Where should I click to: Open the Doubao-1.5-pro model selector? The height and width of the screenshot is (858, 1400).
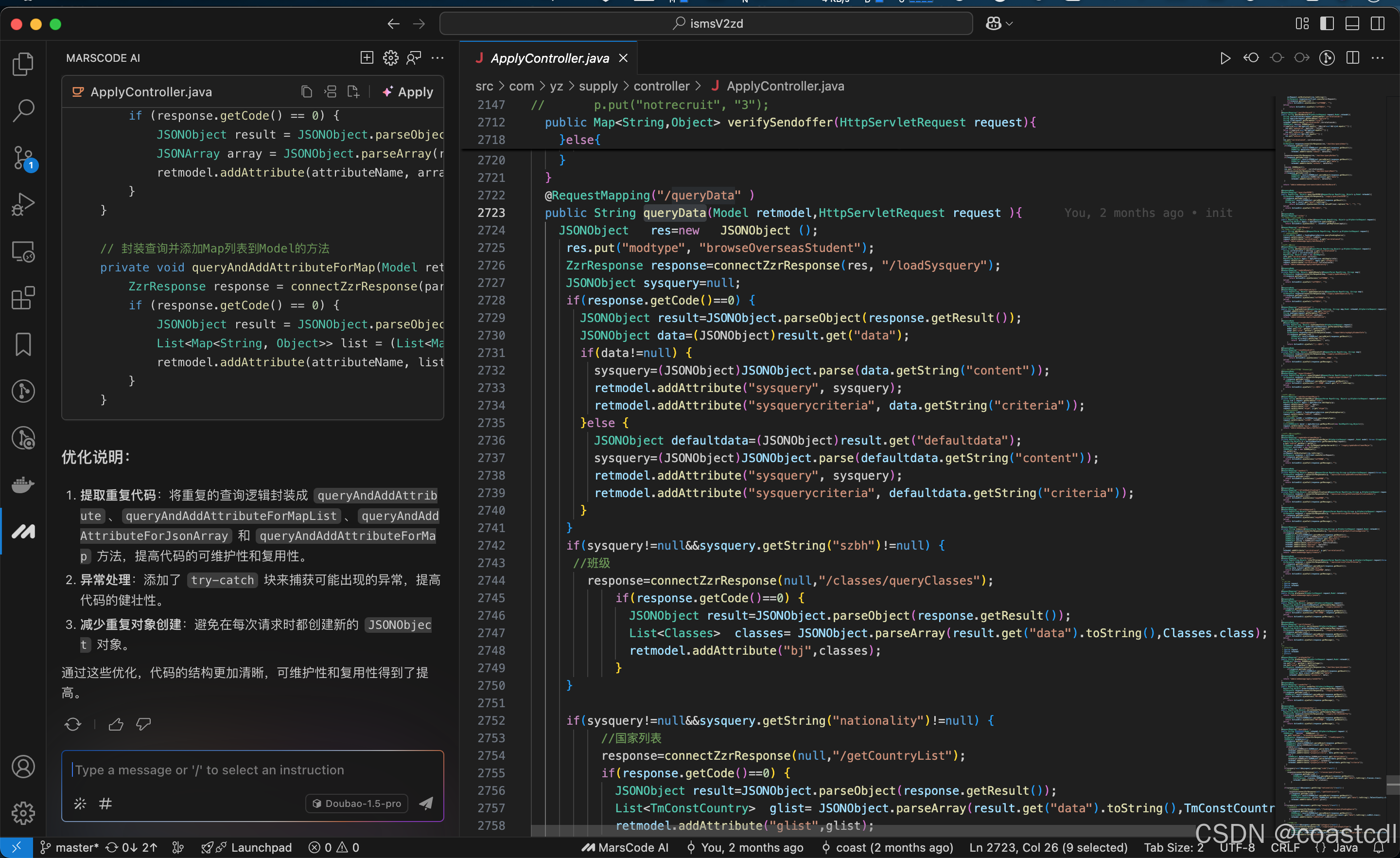click(357, 804)
